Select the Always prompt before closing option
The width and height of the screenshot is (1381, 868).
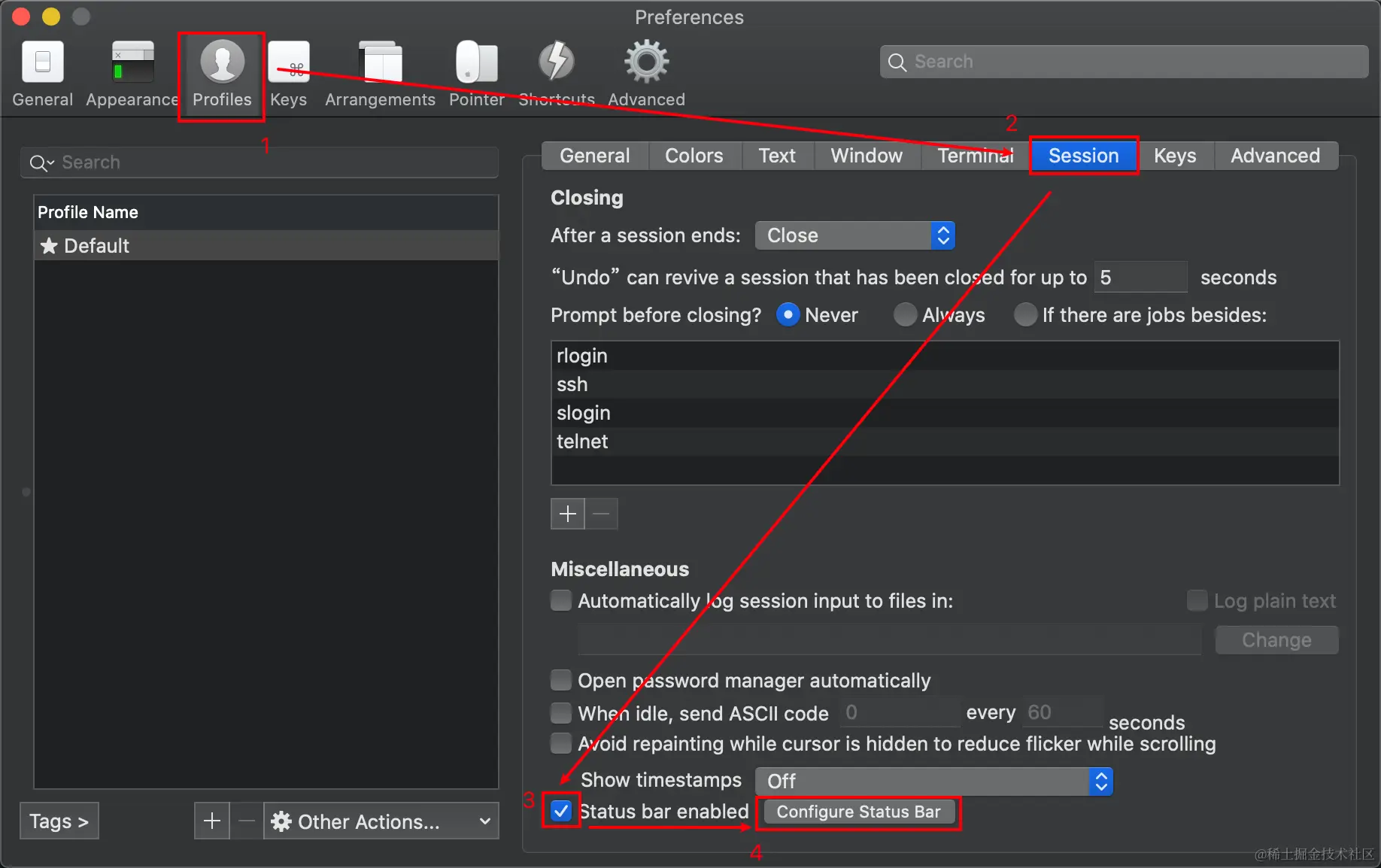tap(905, 314)
